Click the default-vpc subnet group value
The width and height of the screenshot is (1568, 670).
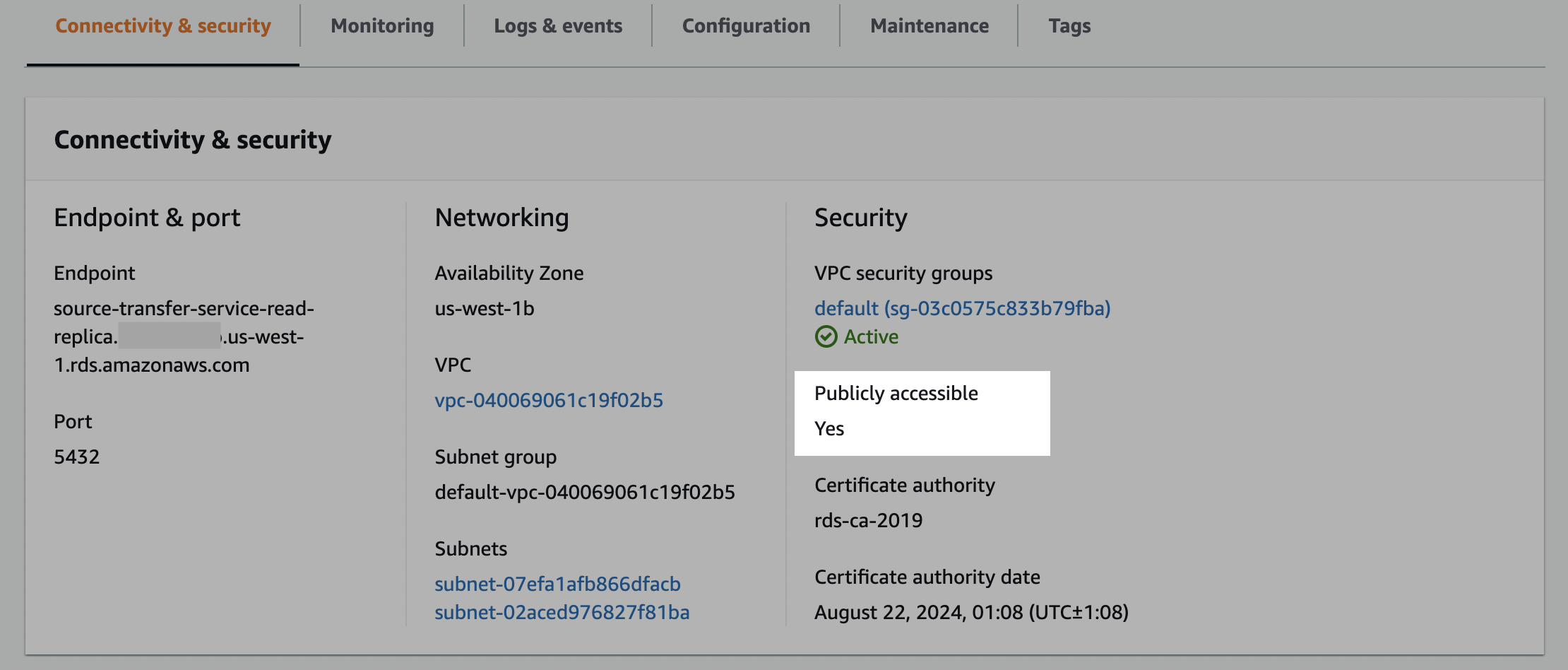click(x=585, y=492)
